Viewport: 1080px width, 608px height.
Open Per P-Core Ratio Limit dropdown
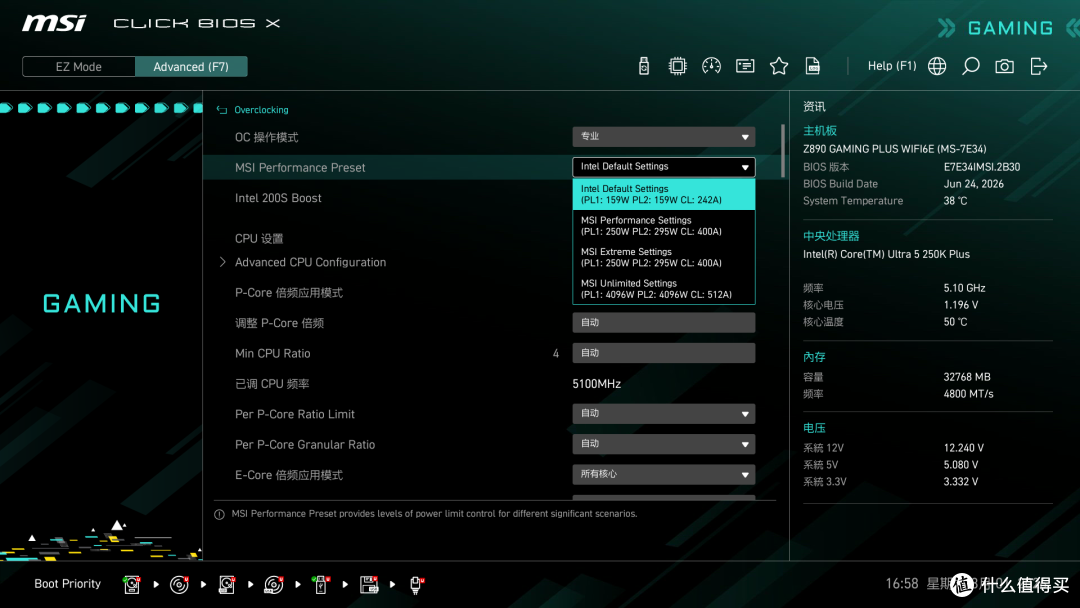663,413
